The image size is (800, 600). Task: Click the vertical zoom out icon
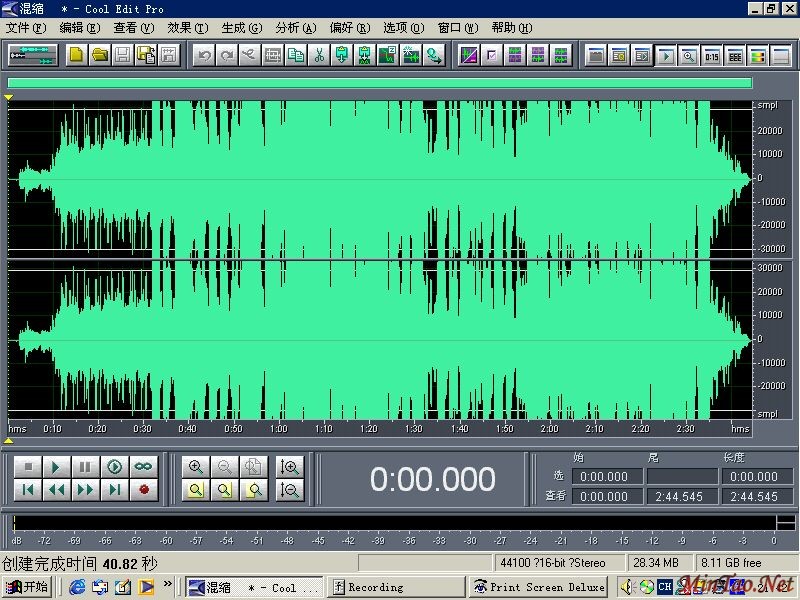click(290, 490)
